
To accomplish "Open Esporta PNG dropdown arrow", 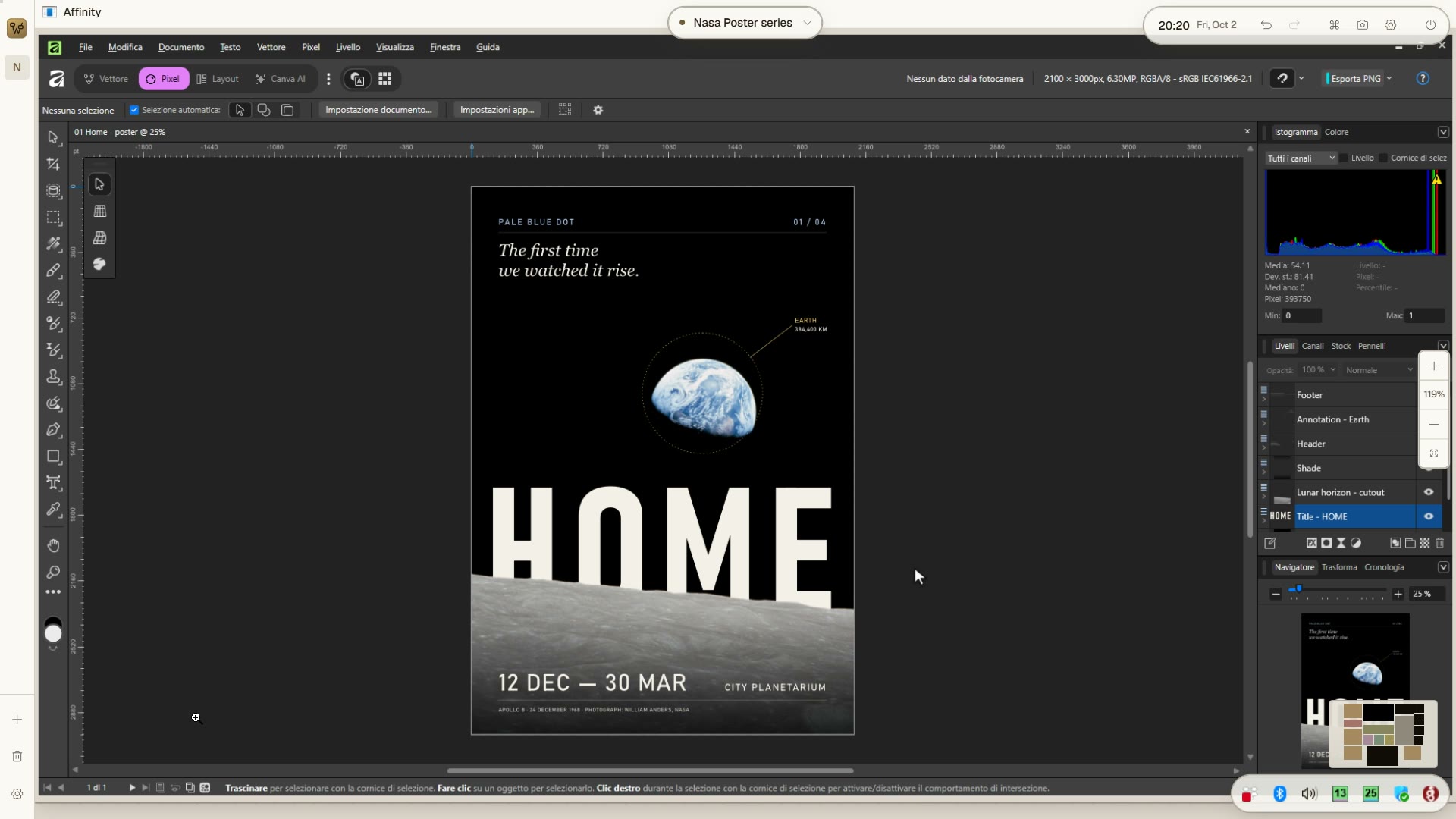I will pos(1389,79).
